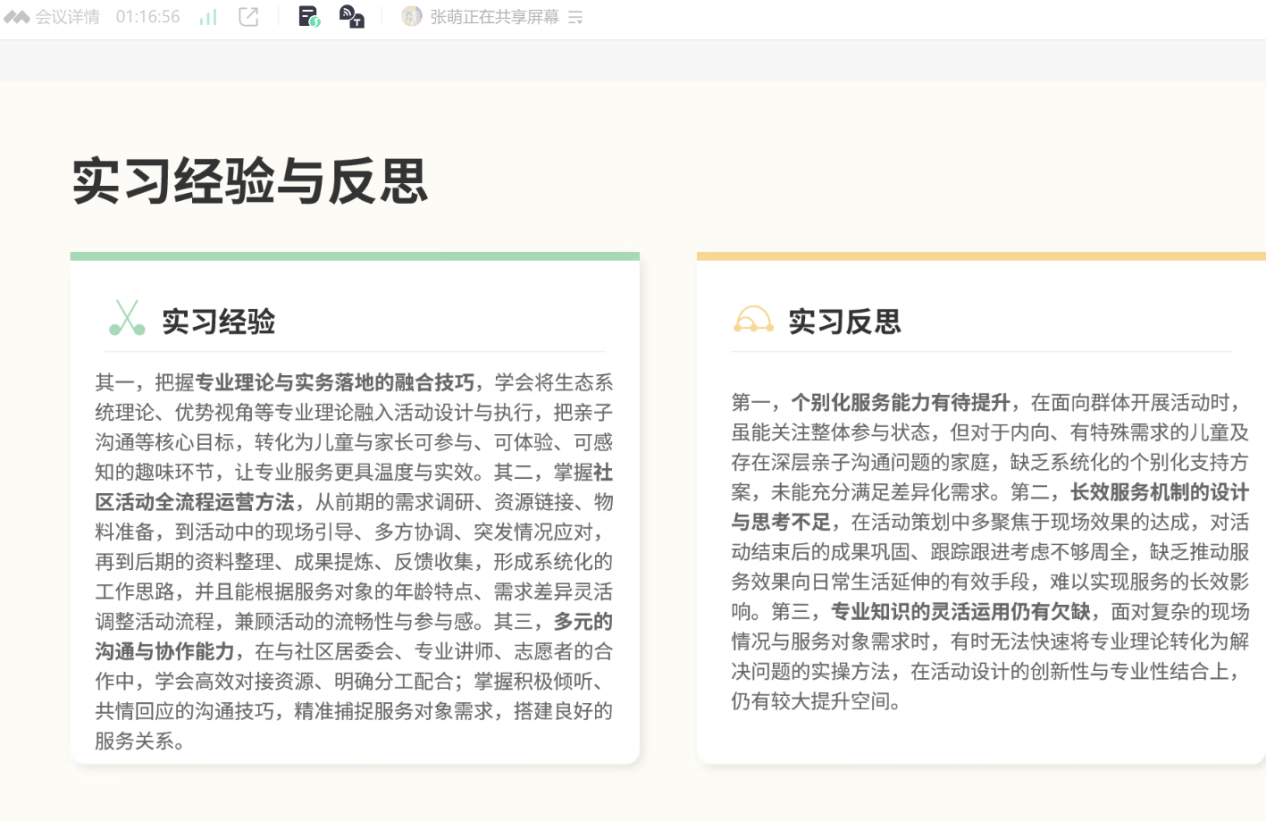Click the yellow car icon beside 实习反思
This screenshot has width=1266, height=821.
pos(753,320)
